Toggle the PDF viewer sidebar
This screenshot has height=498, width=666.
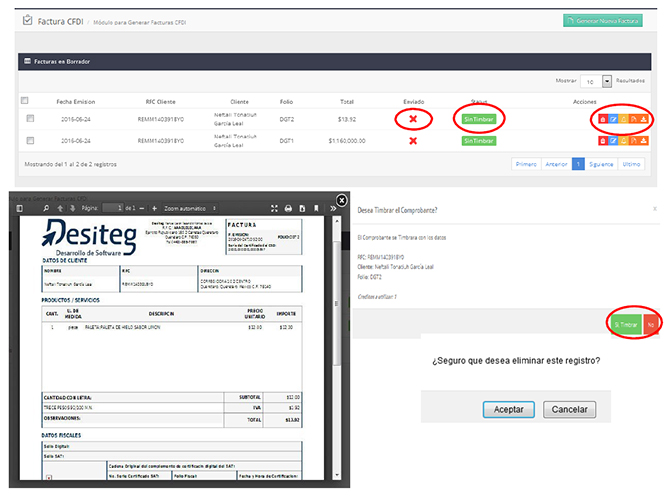(x=19, y=208)
